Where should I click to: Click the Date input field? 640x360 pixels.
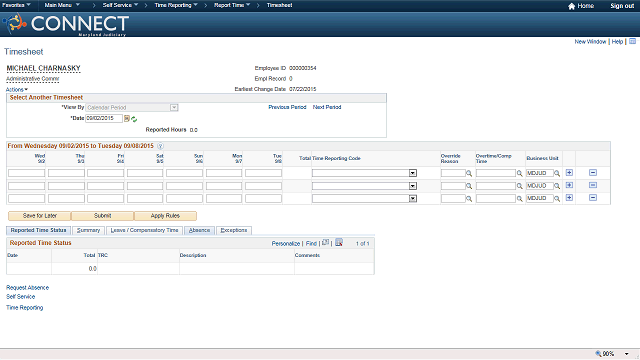(x=104, y=118)
